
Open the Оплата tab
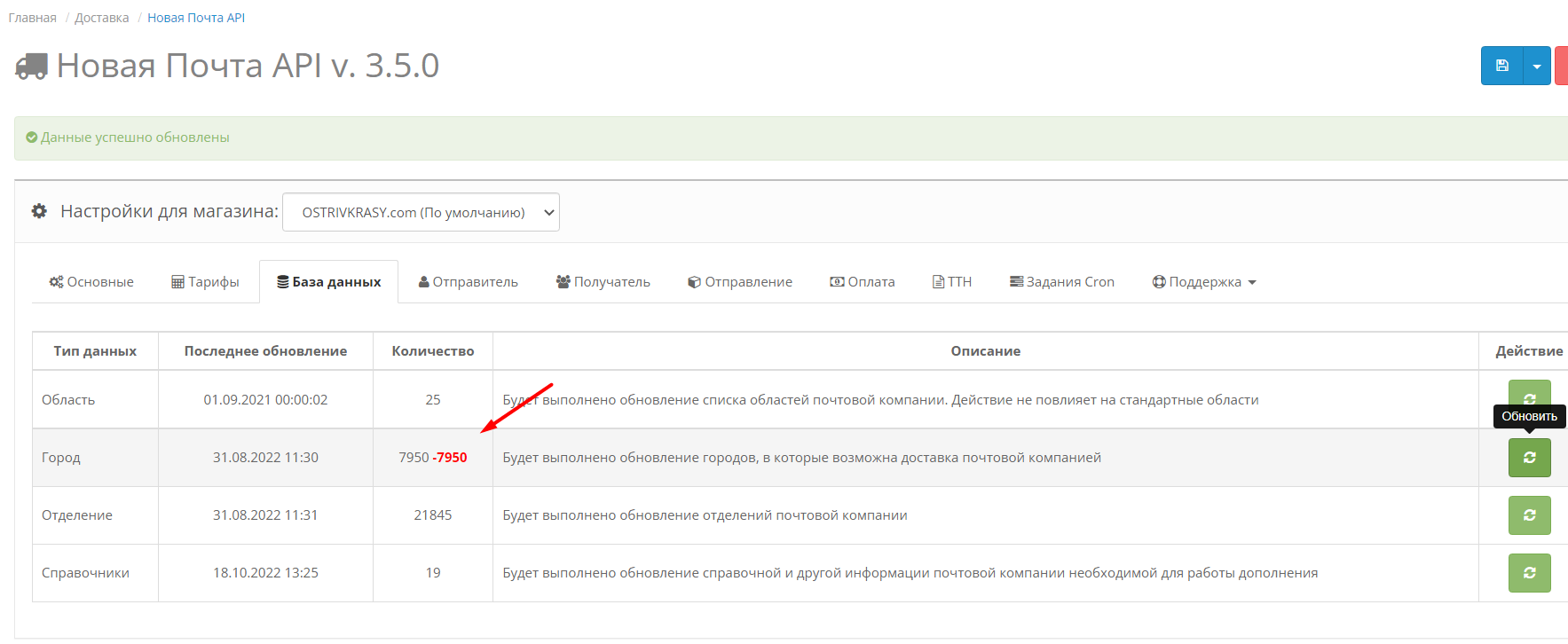click(x=862, y=282)
